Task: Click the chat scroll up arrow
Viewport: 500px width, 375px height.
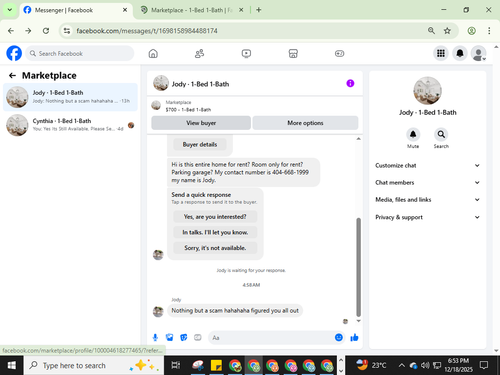Action: pyautogui.click(x=359, y=139)
